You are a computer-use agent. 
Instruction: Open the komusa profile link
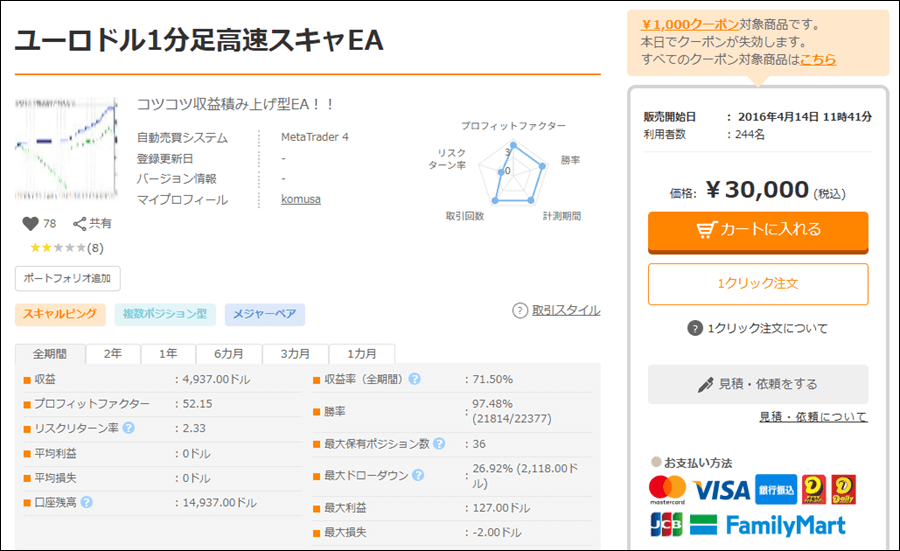[x=301, y=200]
